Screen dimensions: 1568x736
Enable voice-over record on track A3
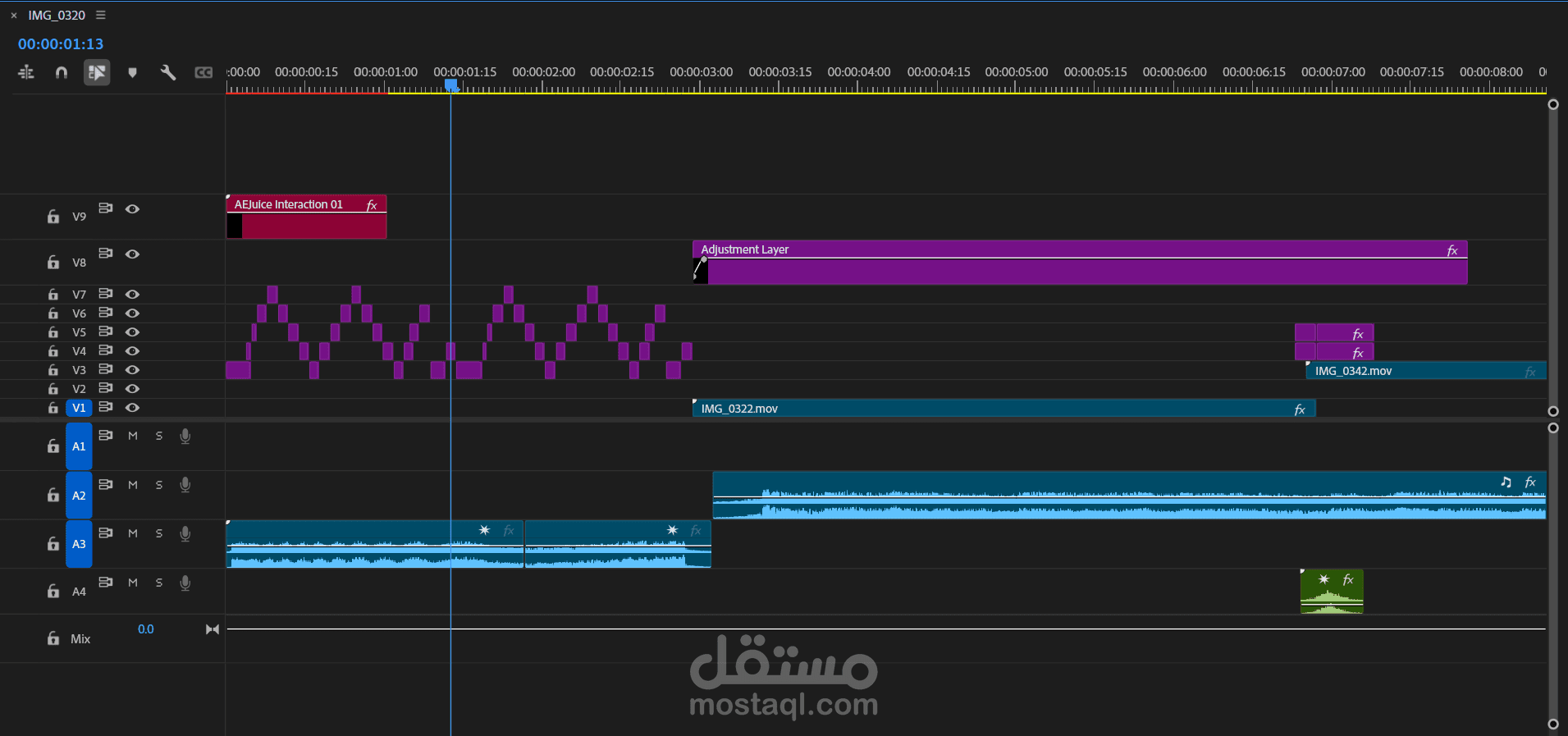(185, 533)
